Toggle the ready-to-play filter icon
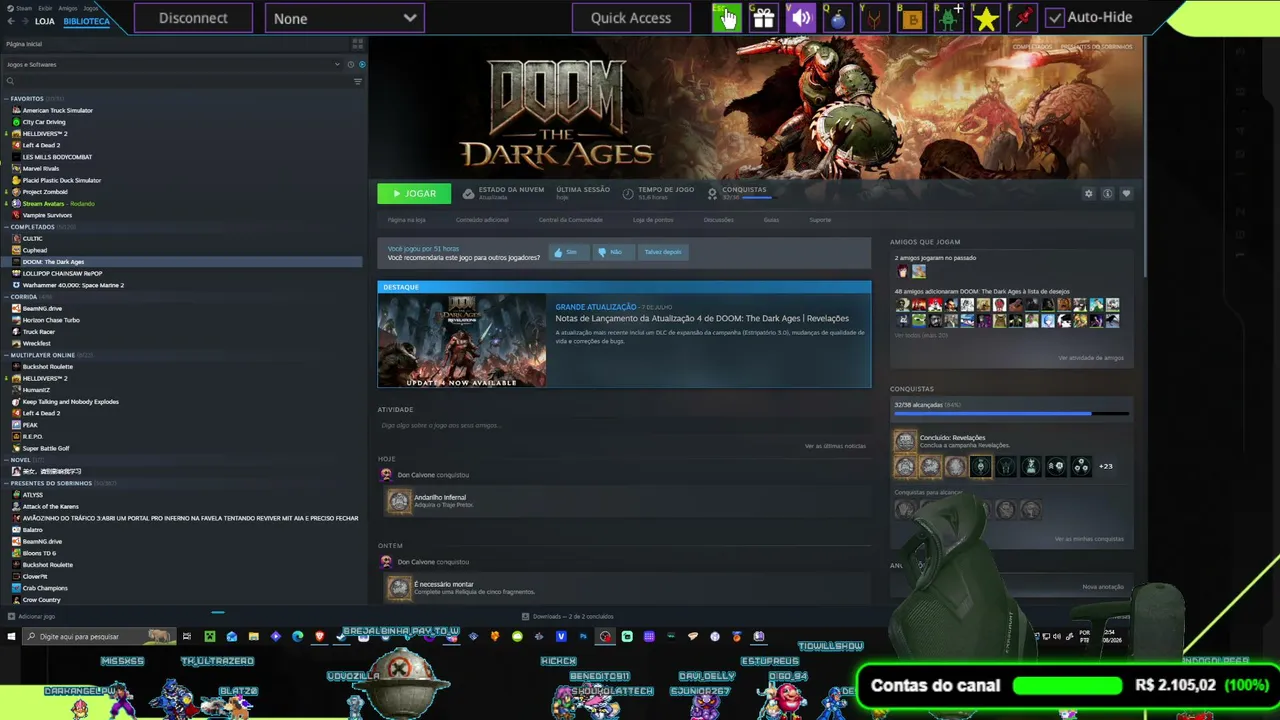The height and width of the screenshot is (720, 1280). [362, 64]
